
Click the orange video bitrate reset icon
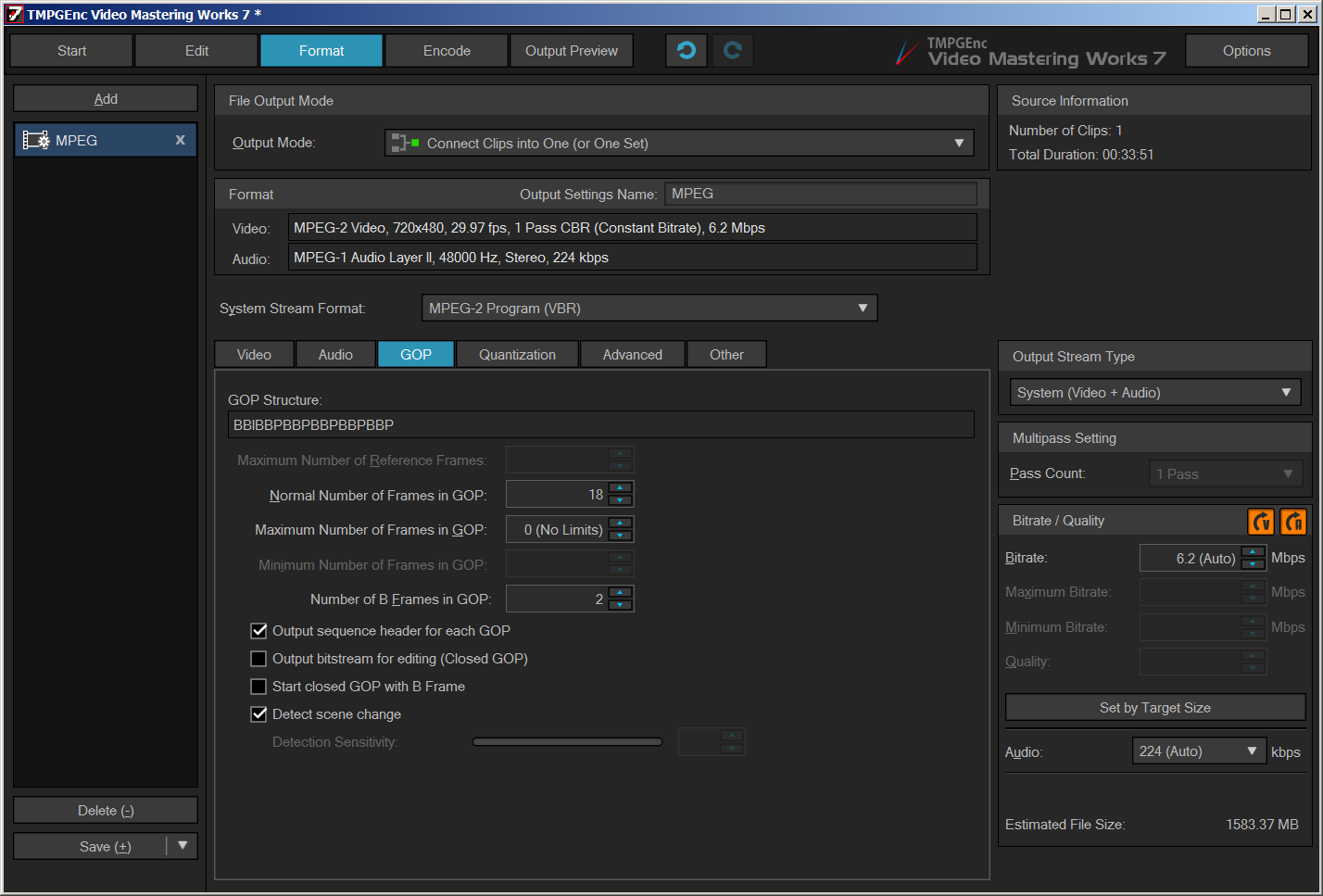click(x=1261, y=522)
